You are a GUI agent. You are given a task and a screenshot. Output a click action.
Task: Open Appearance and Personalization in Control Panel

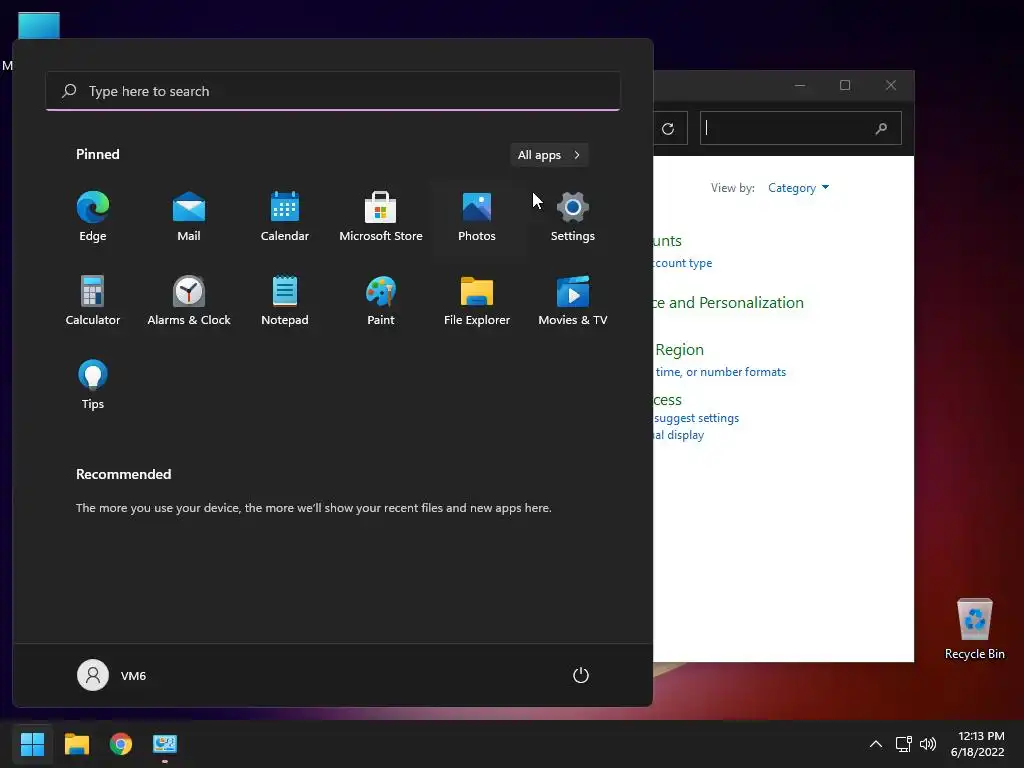point(729,302)
